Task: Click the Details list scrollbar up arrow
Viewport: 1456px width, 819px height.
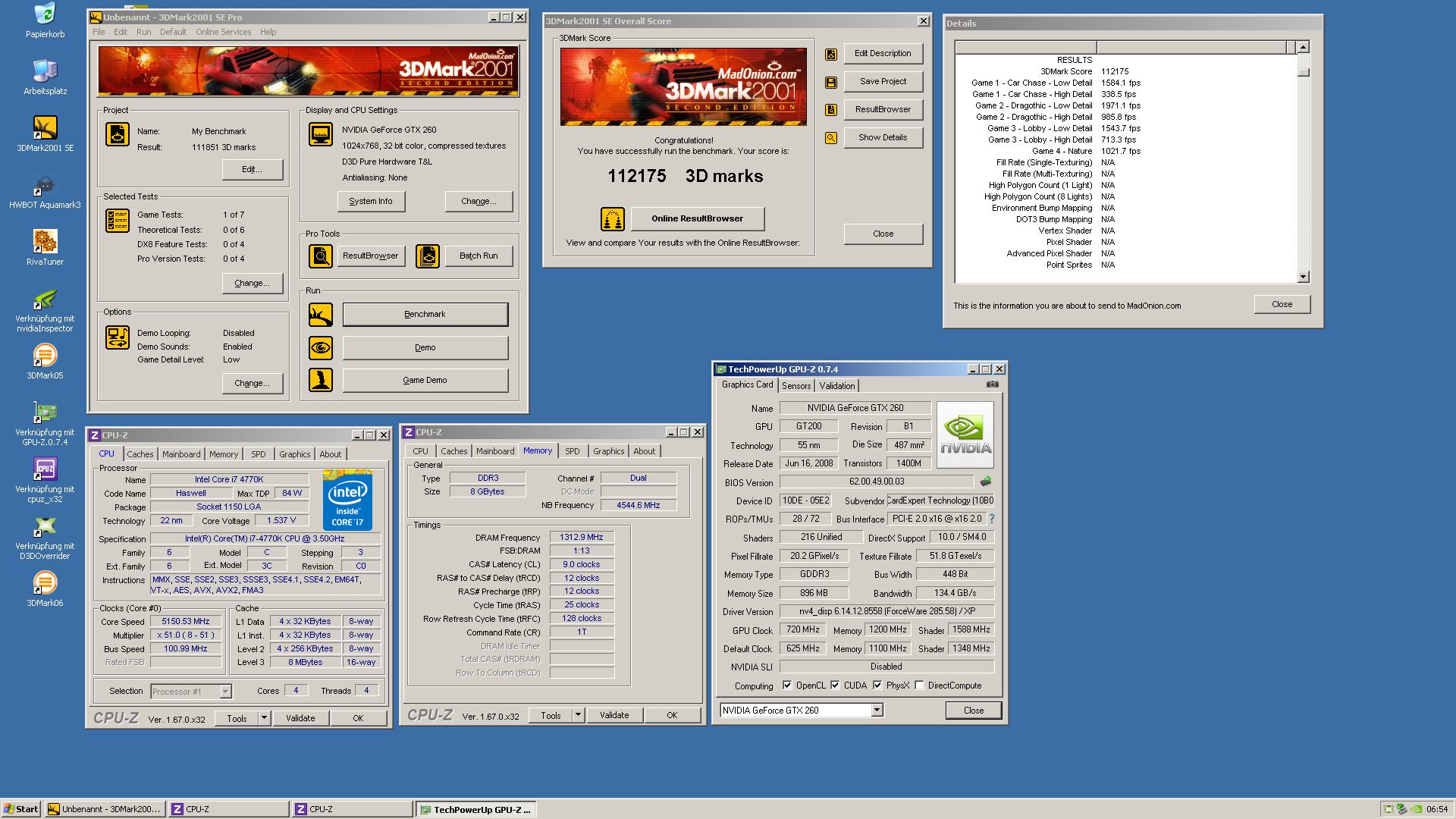Action: pyautogui.click(x=1303, y=47)
